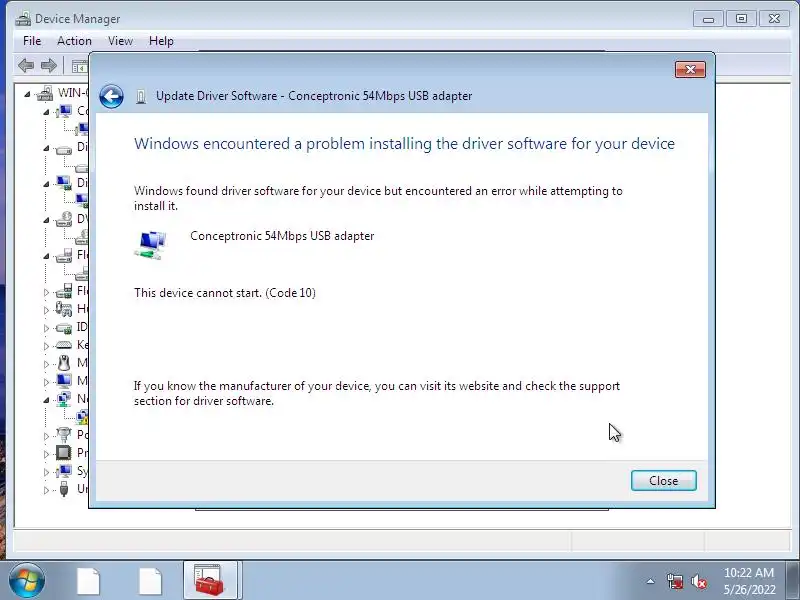Minimize the Device Manager window
800x600 pixels.
(708, 19)
